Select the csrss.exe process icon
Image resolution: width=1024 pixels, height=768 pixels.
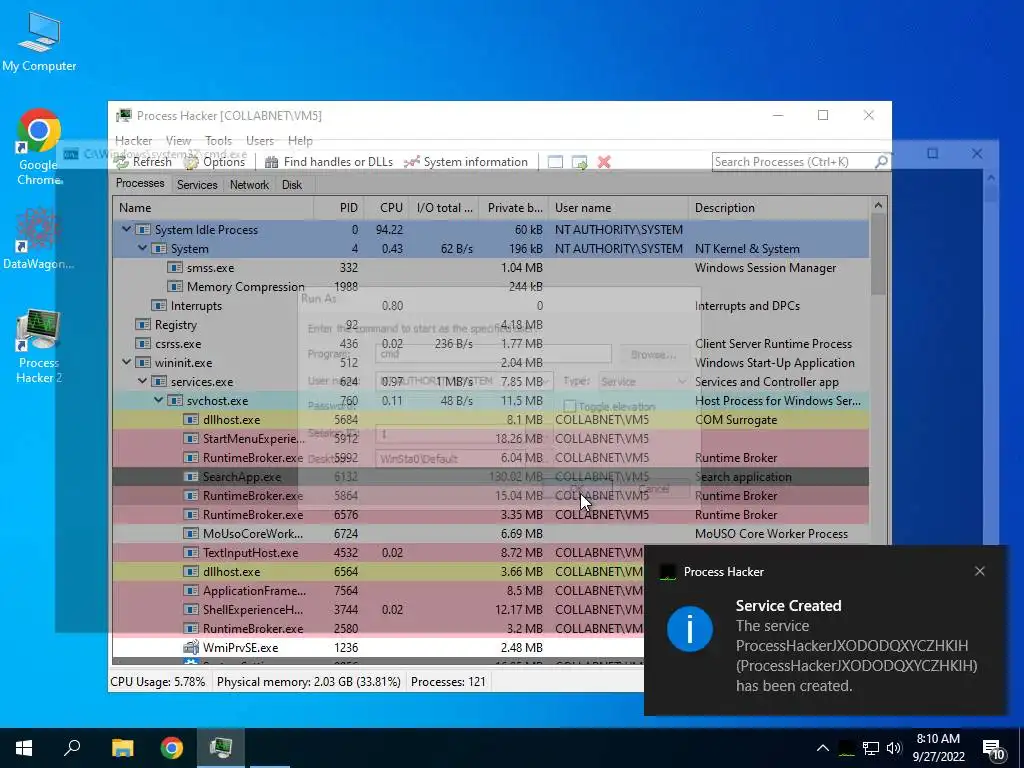[142, 343]
